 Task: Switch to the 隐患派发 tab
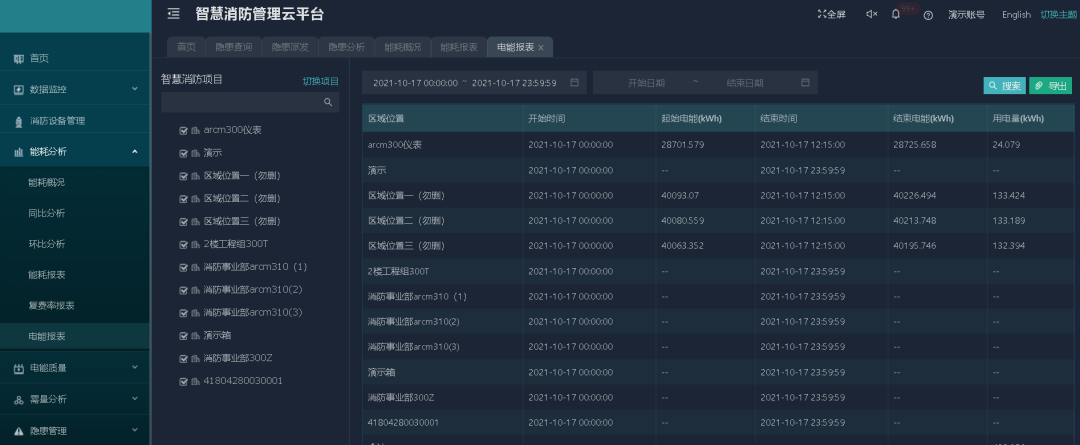pos(290,47)
